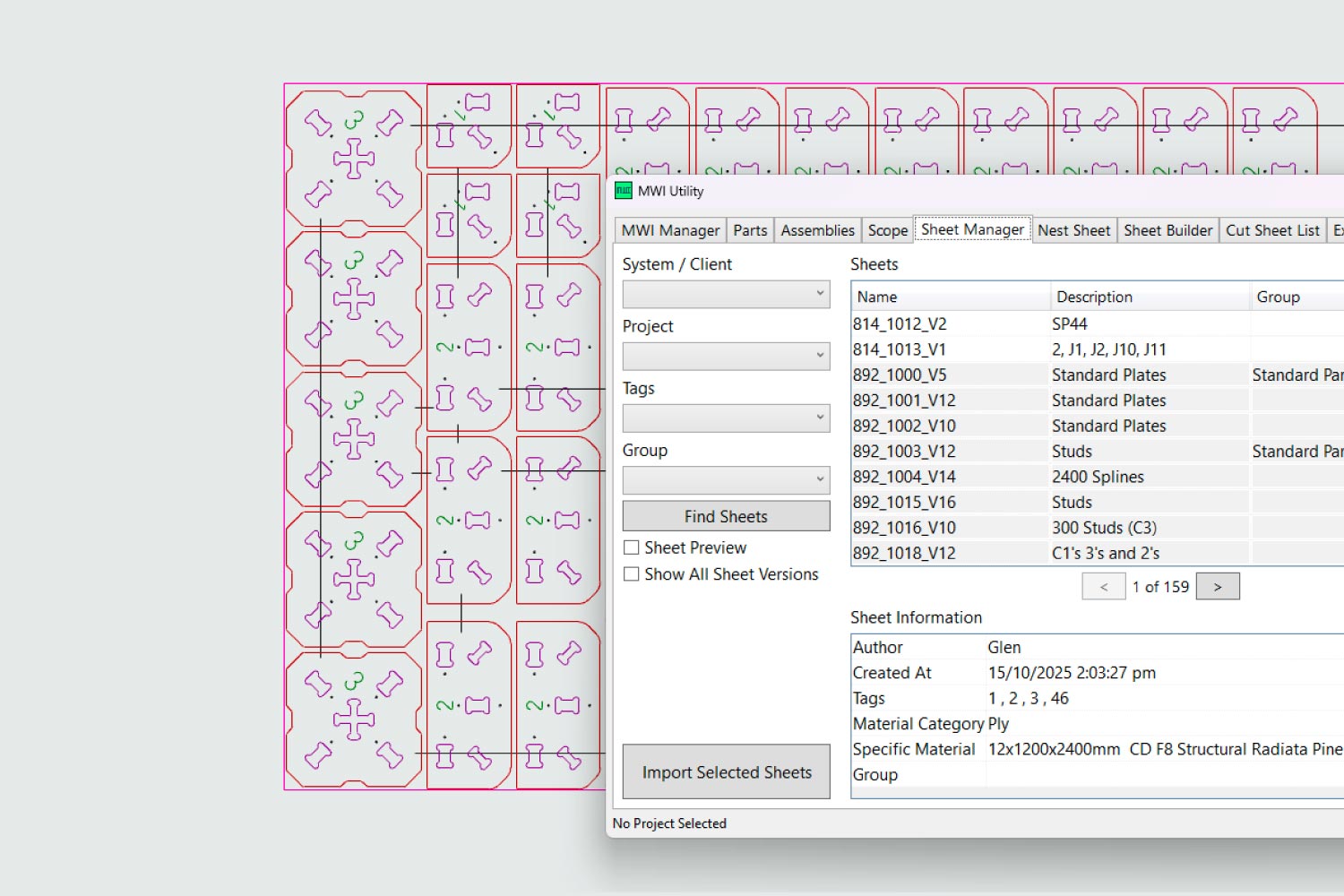Screen dimensions: 1344x896
Task: Go to the Sheet Builder tab
Action: pyautogui.click(x=1167, y=230)
